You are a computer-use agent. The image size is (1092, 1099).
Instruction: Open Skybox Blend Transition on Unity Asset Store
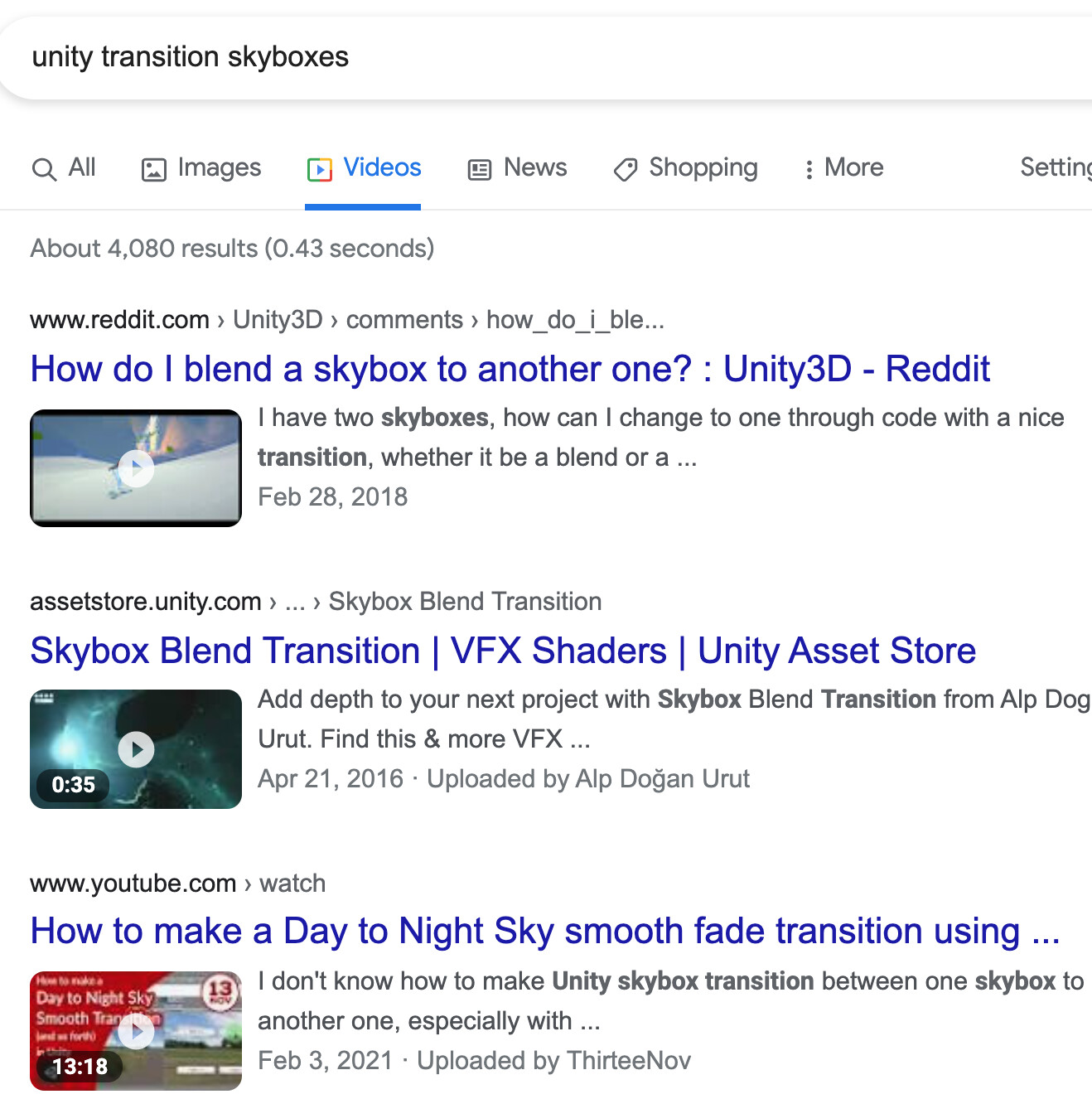click(x=503, y=651)
